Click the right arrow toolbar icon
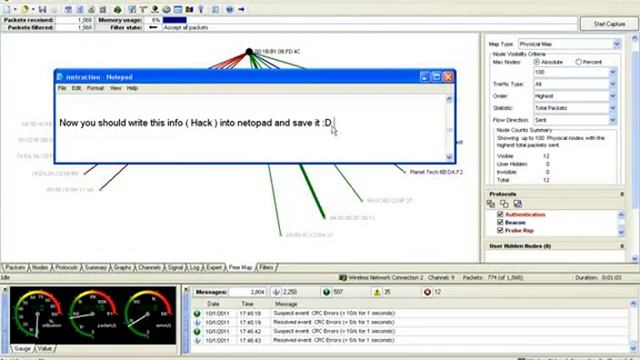The height and width of the screenshot is (360, 640). (242, 9)
